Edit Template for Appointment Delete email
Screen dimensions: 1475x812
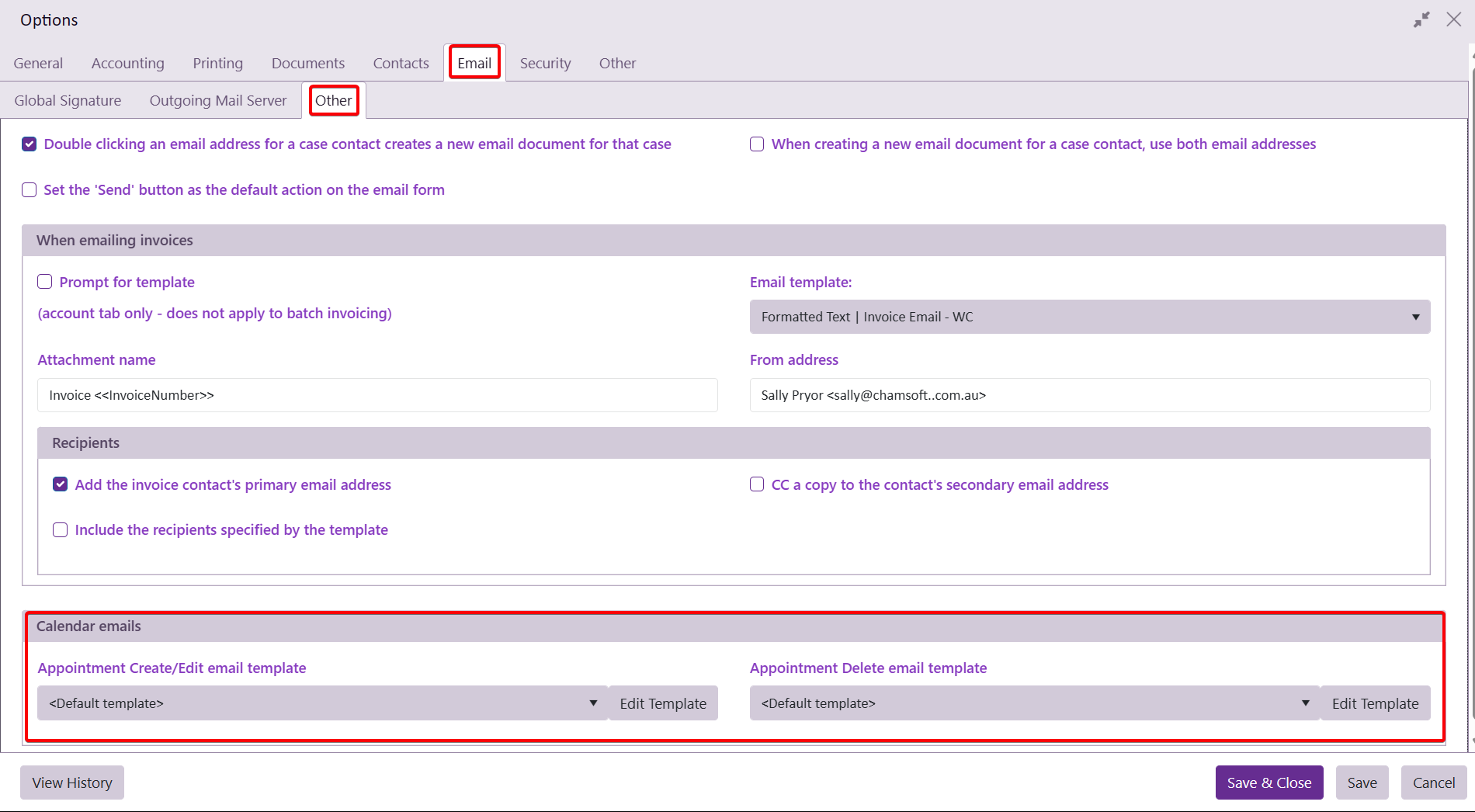[x=1375, y=703]
